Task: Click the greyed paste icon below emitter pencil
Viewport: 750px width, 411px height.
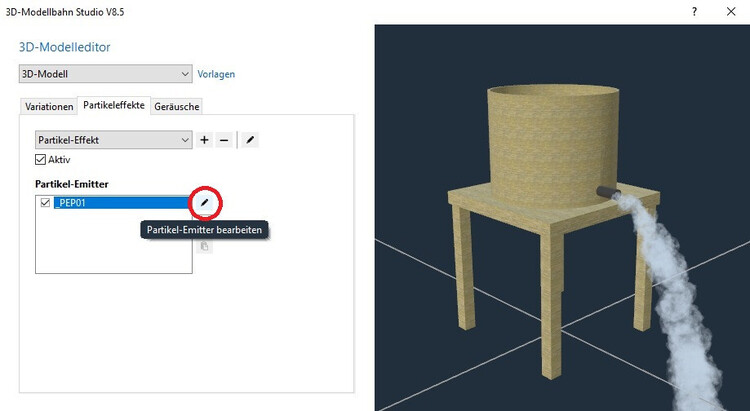Action: point(204,246)
